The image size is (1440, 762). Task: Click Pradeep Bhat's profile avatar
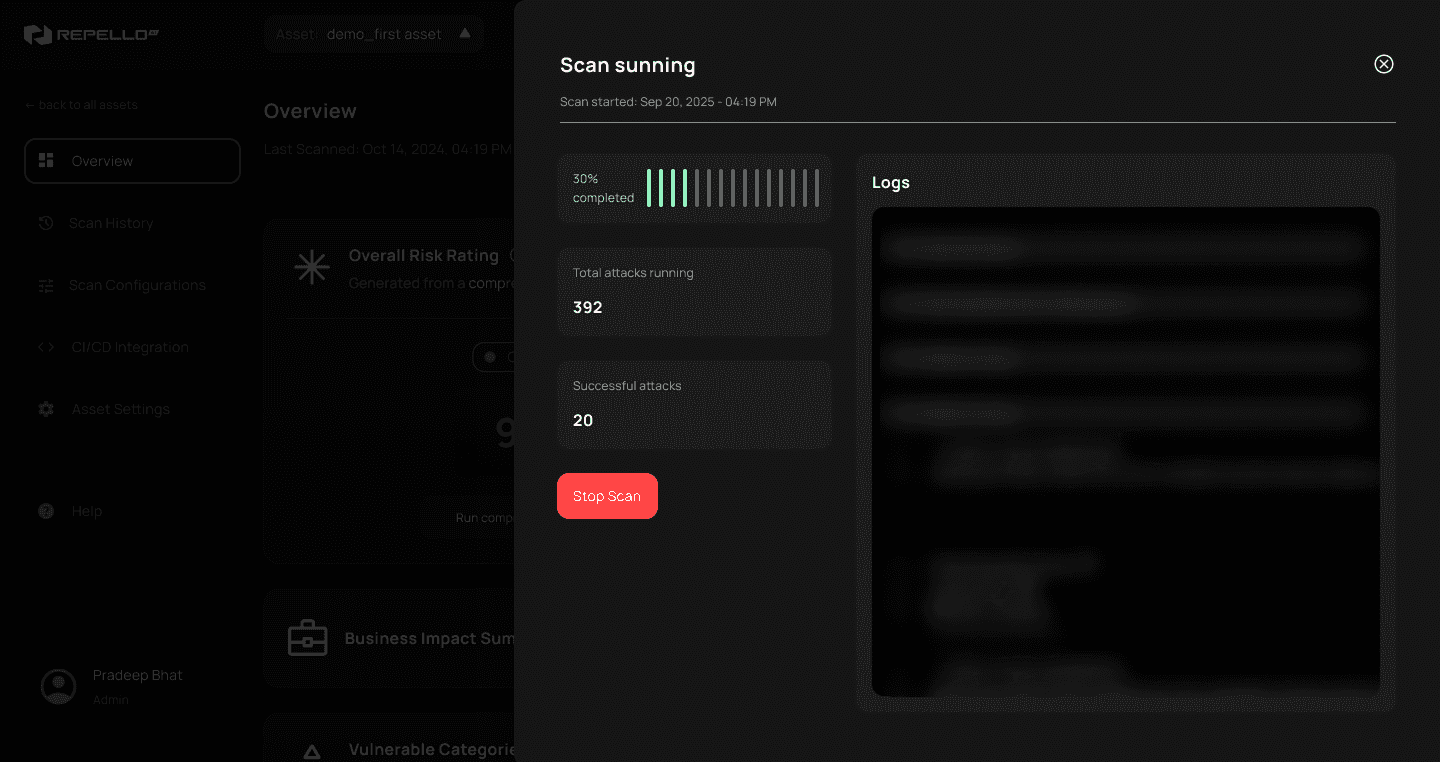coord(59,687)
